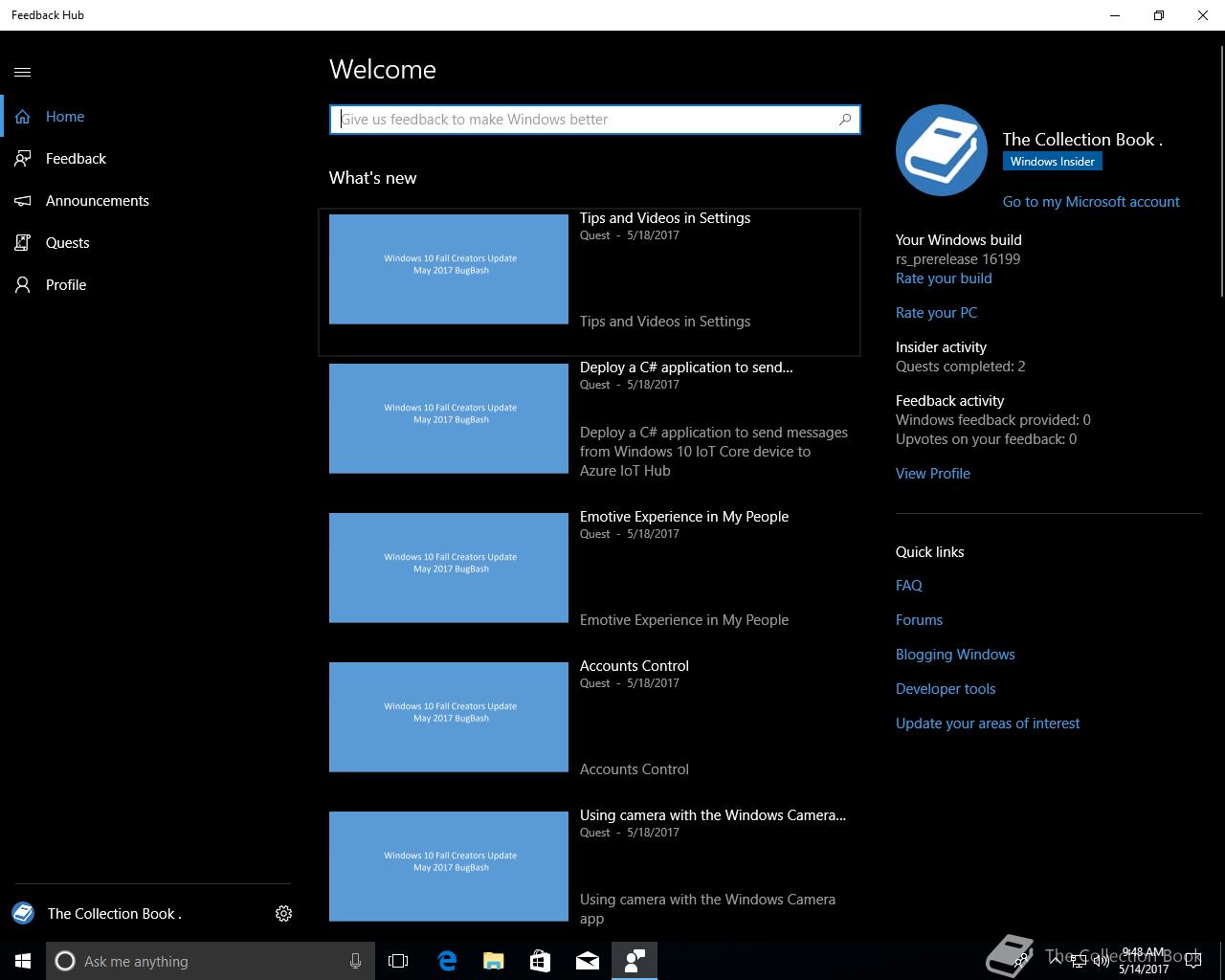
Task: Open Developer tools quick link
Action: (946, 689)
